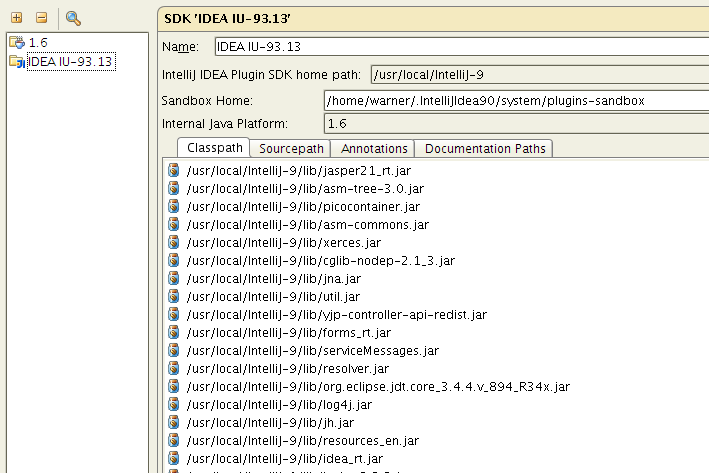Select the cglib-nodep-2.1_3.jar classpath entry
The image size is (709, 473).
321,260
